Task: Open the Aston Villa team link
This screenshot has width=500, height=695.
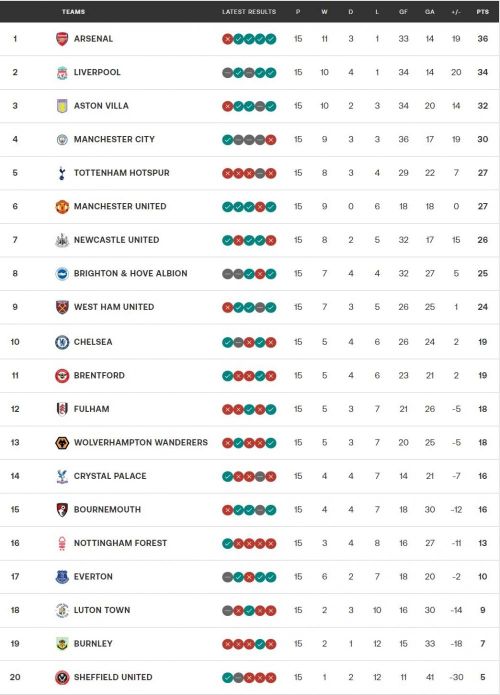Action: (101, 106)
